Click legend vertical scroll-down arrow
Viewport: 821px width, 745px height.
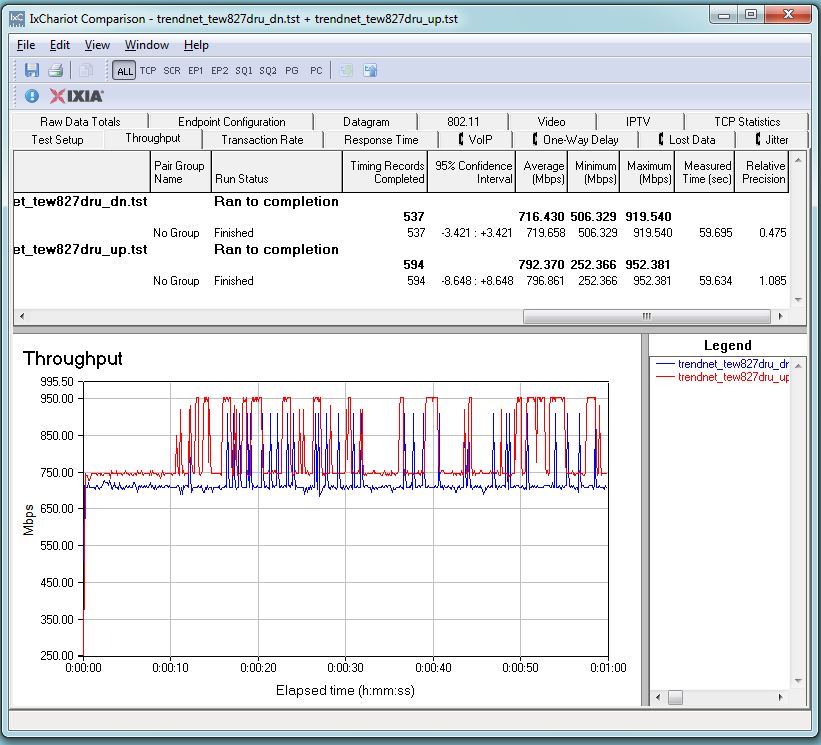click(798, 681)
